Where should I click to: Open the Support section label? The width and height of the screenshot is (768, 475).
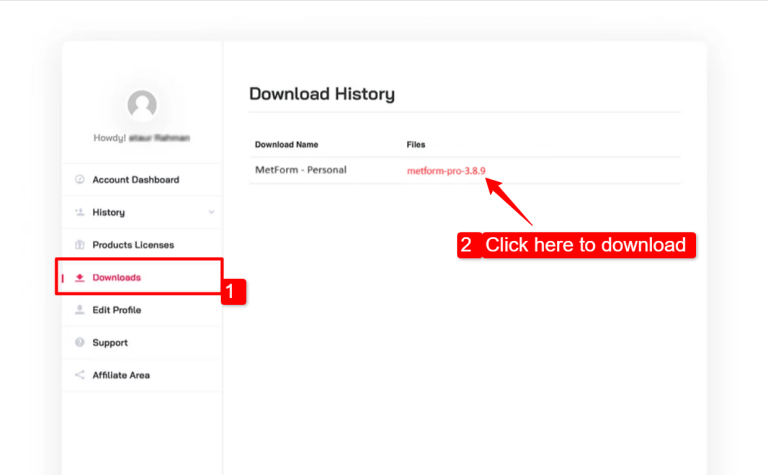click(x=110, y=343)
